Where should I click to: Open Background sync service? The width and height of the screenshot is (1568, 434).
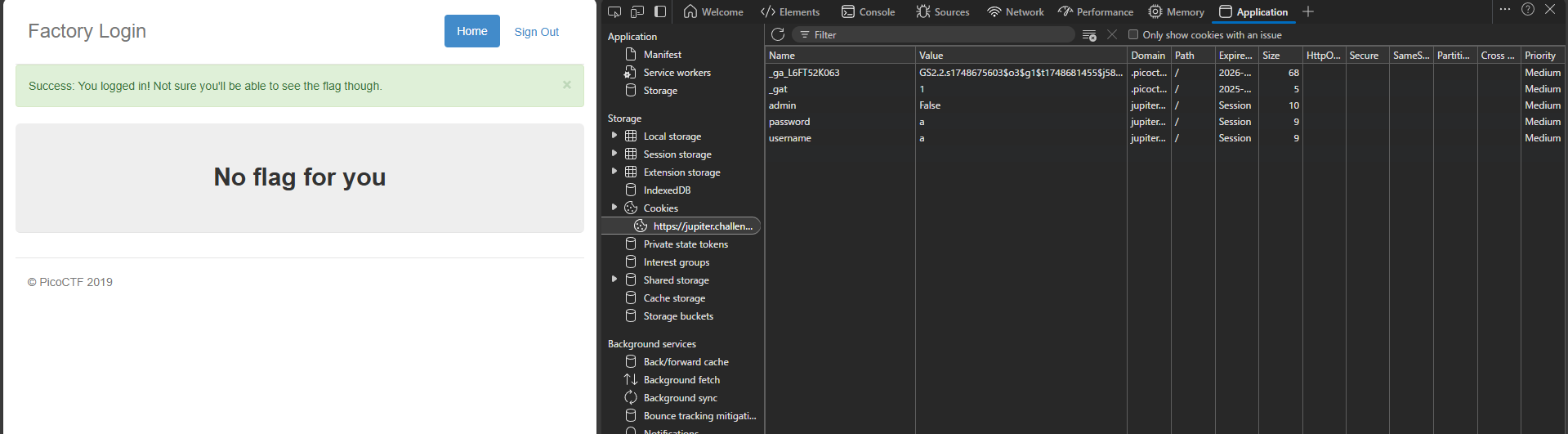coord(680,398)
